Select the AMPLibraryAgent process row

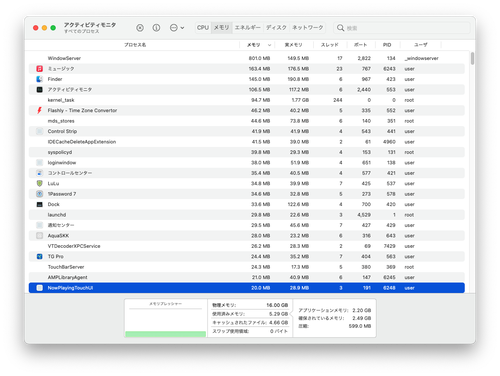click(x=247, y=277)
